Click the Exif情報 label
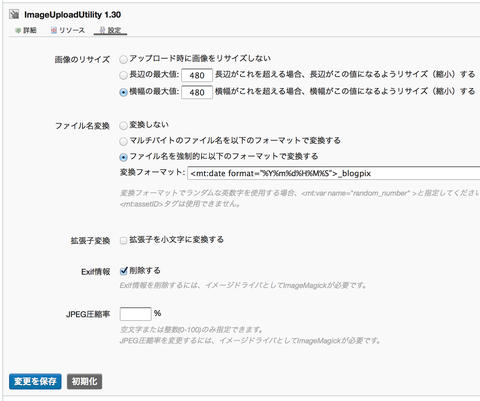 (95, 272)
